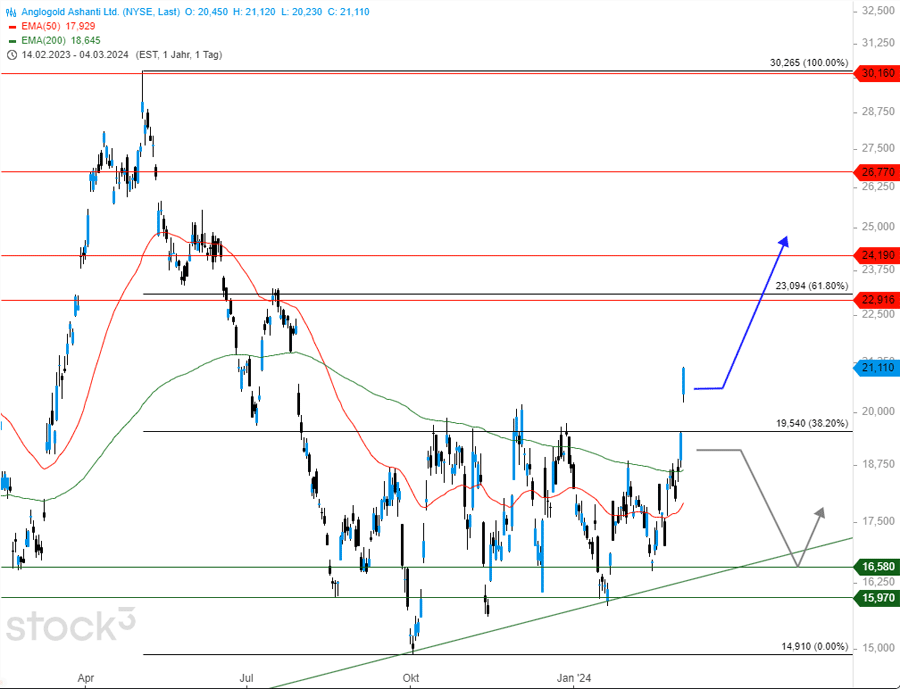Viewport: 900px width, 689px height.
Task: Click the low value L: 20,230
Action: (x=301, y=11)
